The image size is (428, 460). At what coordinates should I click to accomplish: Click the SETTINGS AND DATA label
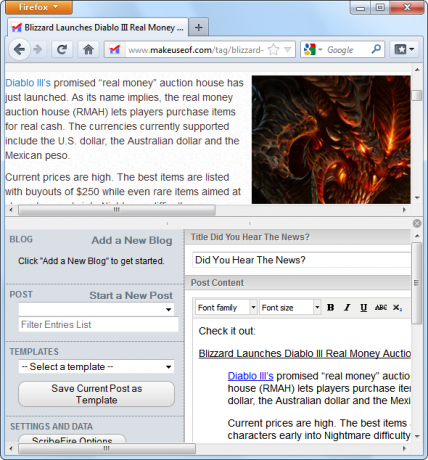(x=51, y=426)
